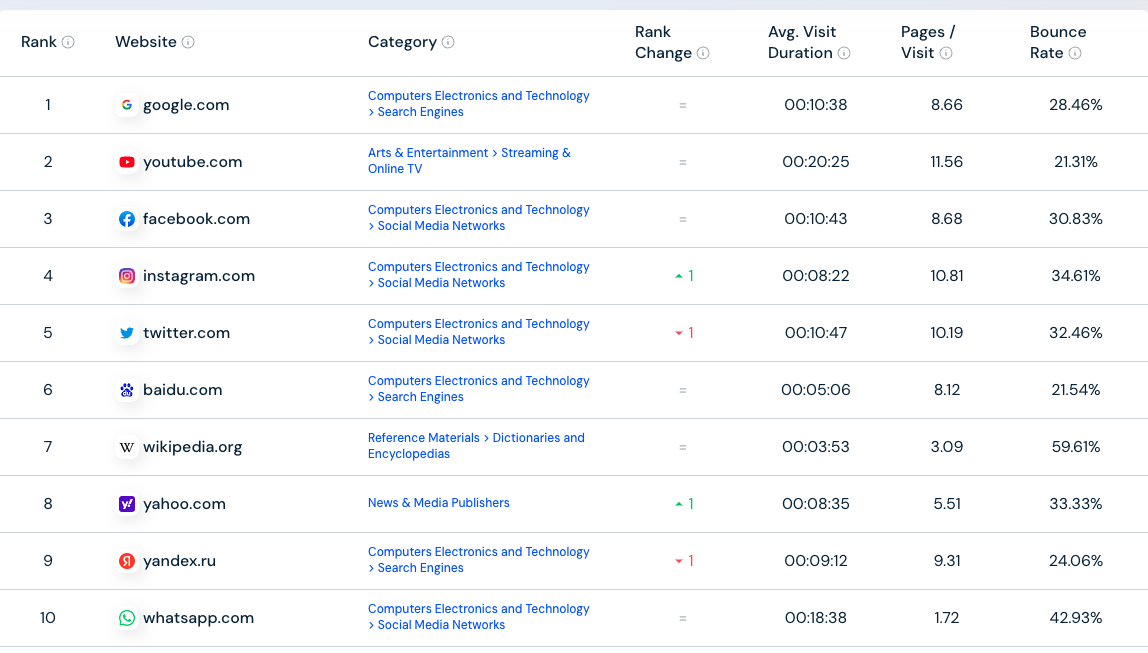Open the News & Media Publishers category
The image size is (1148, 653).
(x=439, y=503)
